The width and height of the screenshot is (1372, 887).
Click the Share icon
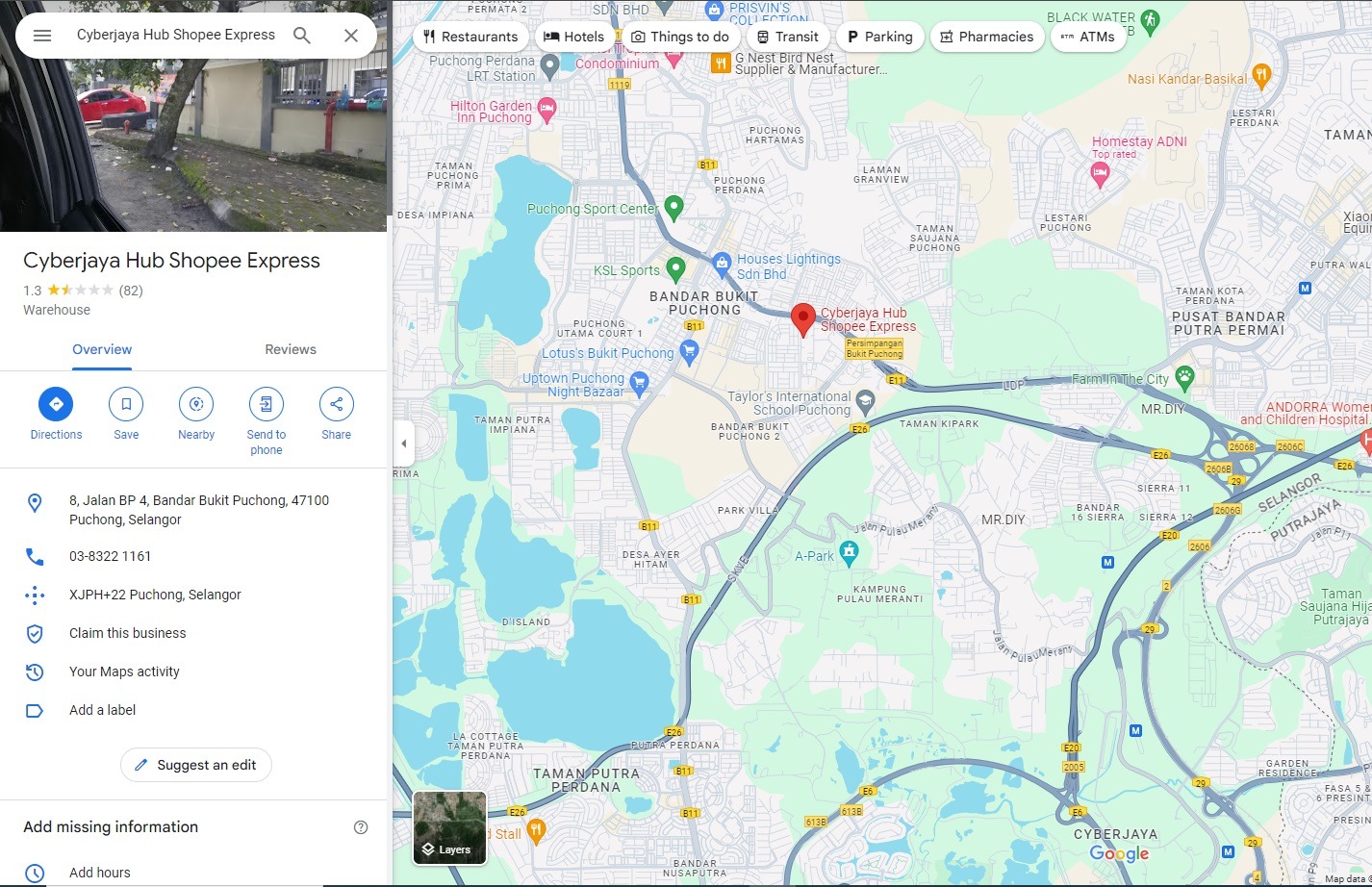tap(337, 404)
